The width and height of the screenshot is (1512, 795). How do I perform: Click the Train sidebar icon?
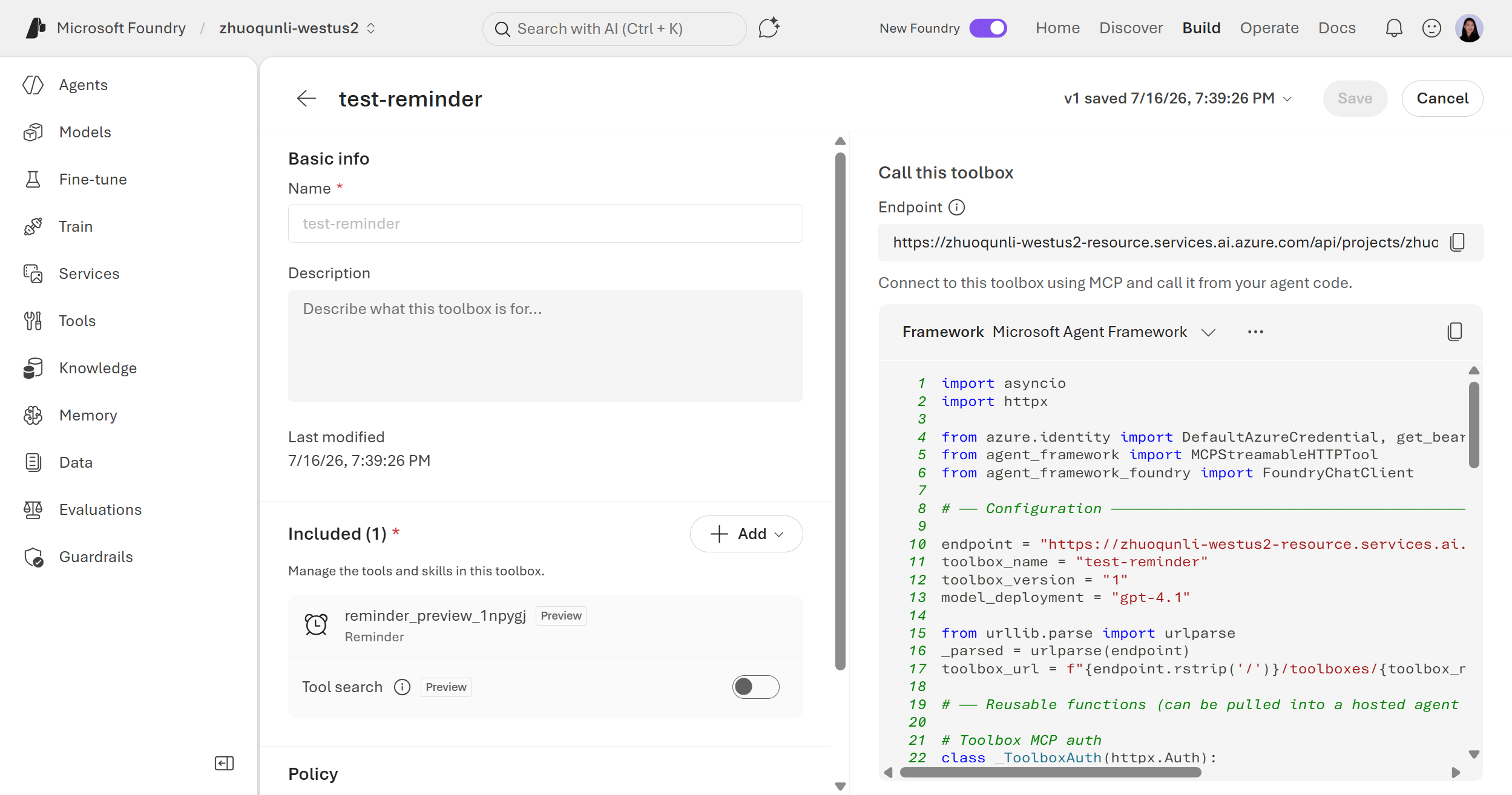click(x=33, y=227)
